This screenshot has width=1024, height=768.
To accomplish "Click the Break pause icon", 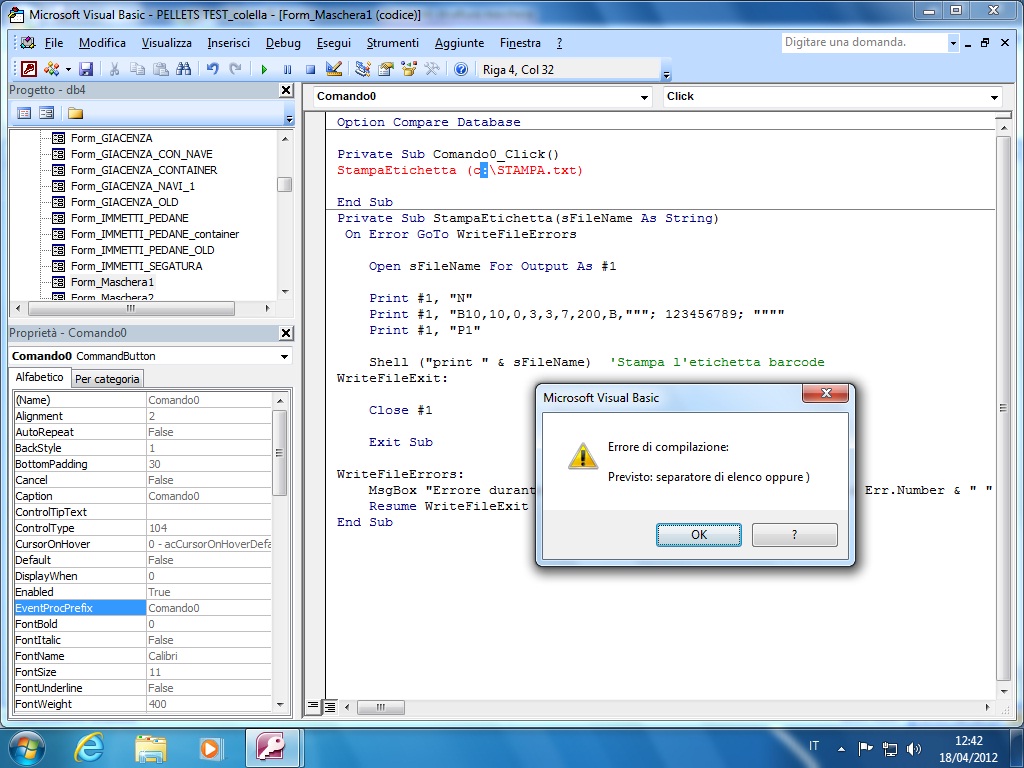I will tap(287, 69).
